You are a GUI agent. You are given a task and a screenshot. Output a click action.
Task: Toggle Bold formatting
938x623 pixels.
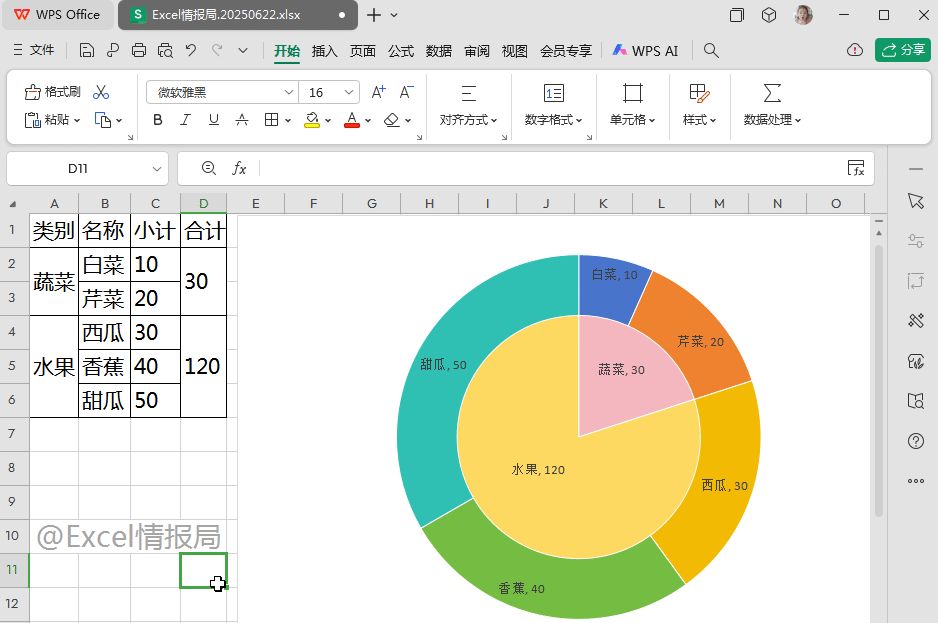click(158, 120)
